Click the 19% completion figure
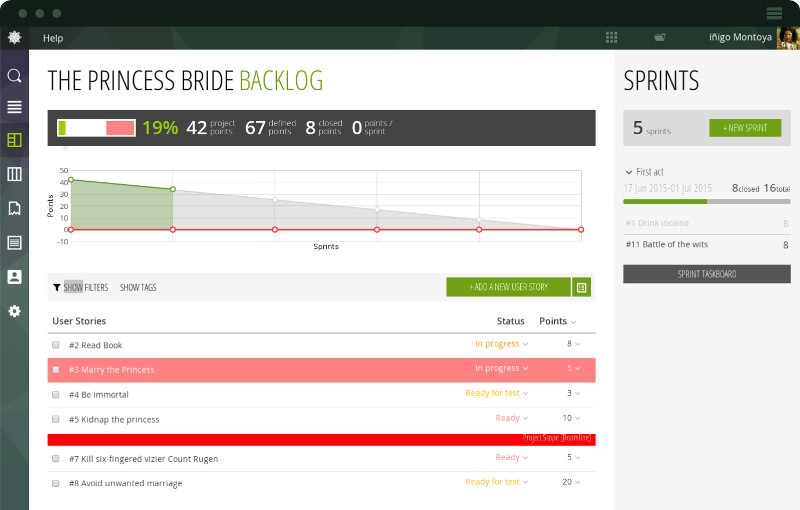 tap(160, 128)
